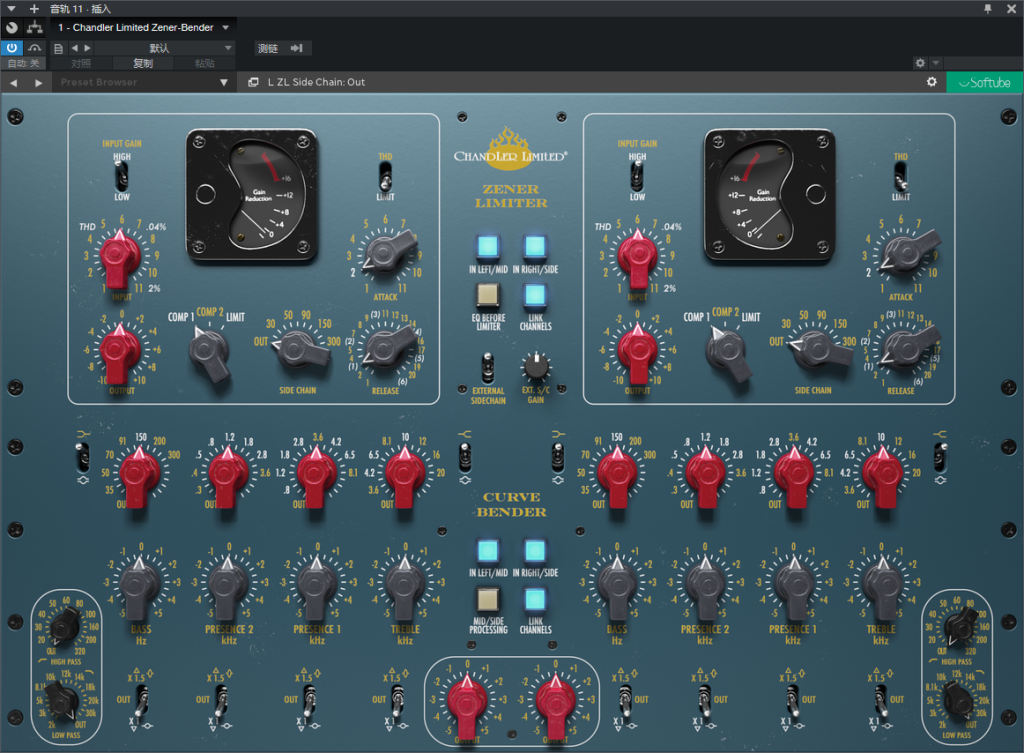The image size is (1024, 753).
Task: Click the EXT. S/C GAIN knob
Action: (536, 368)
